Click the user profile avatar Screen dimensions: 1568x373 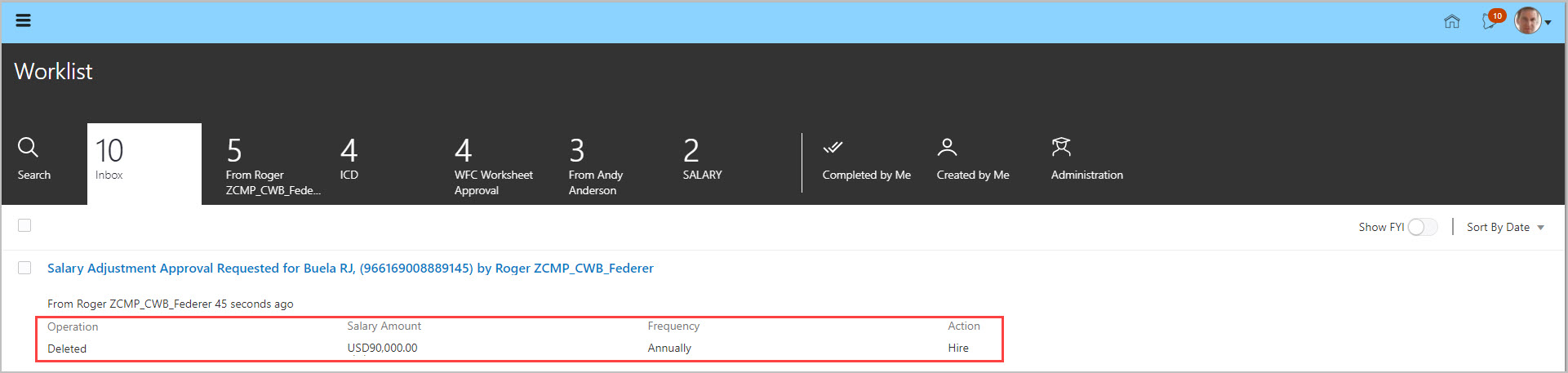tap(1527, 21)
